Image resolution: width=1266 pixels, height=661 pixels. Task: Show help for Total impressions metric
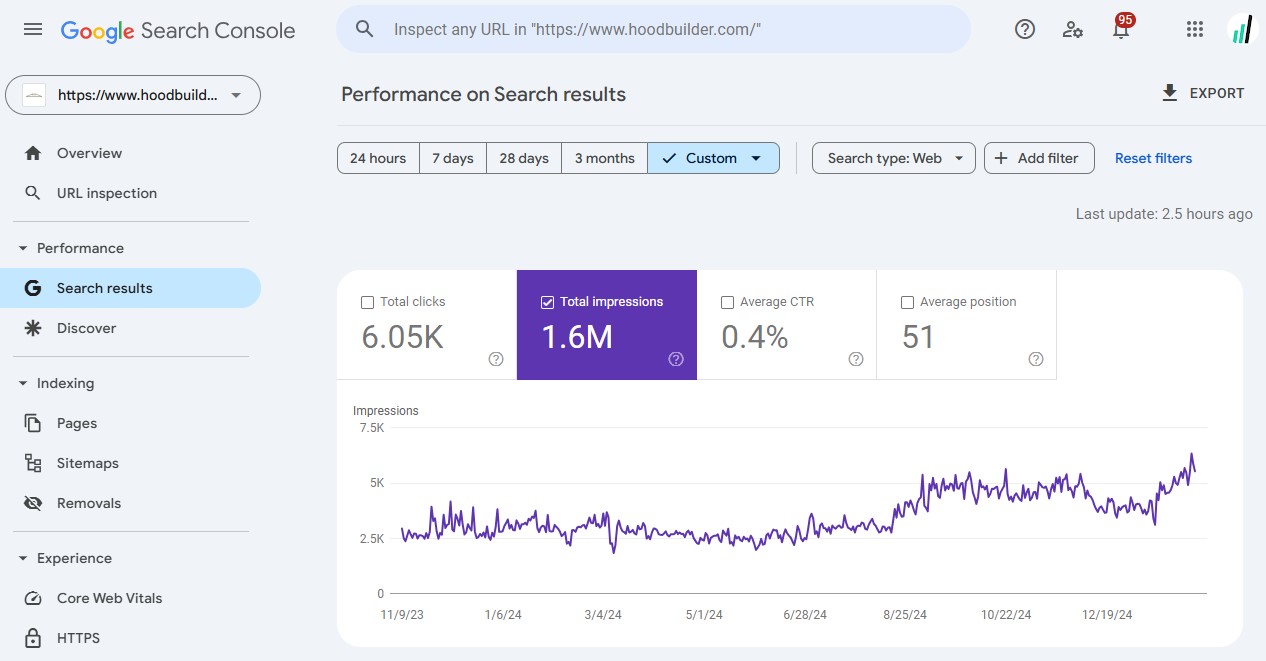point(676,359)
